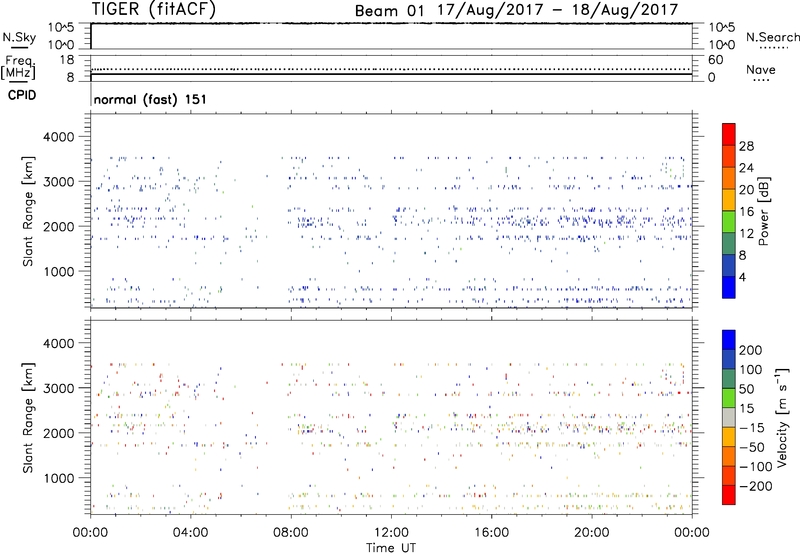Click the gray -15 to 15 Velocity colorbar segment

pos(729,417)
